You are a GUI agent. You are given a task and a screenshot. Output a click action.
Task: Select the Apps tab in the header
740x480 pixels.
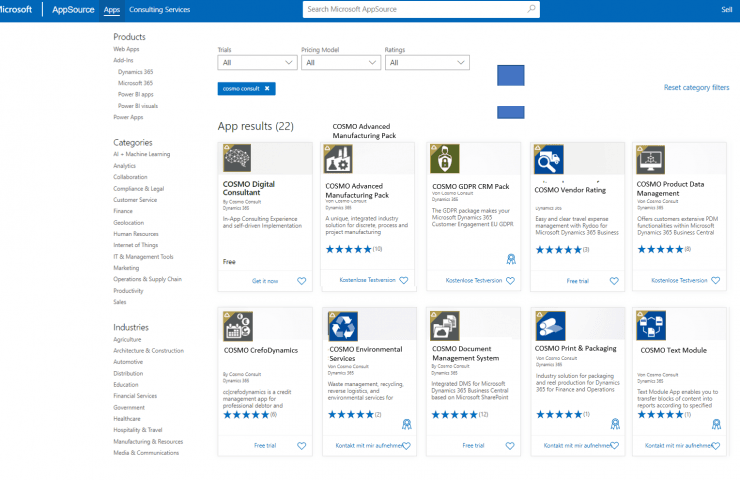coord(112,9)
